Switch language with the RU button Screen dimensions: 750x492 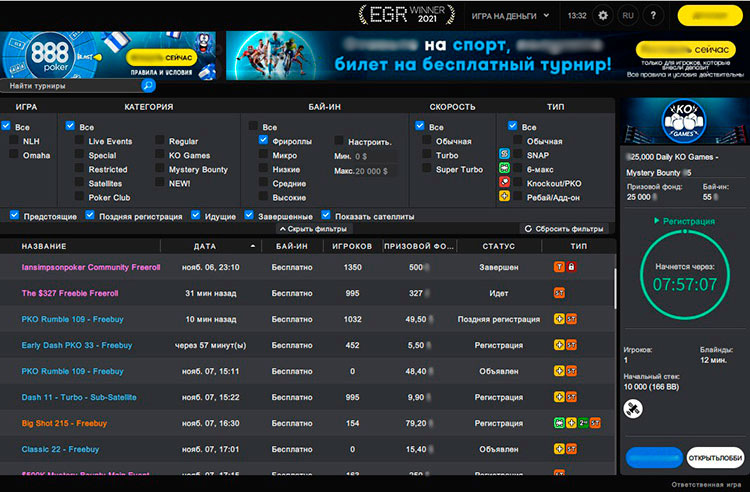[628, 15]
